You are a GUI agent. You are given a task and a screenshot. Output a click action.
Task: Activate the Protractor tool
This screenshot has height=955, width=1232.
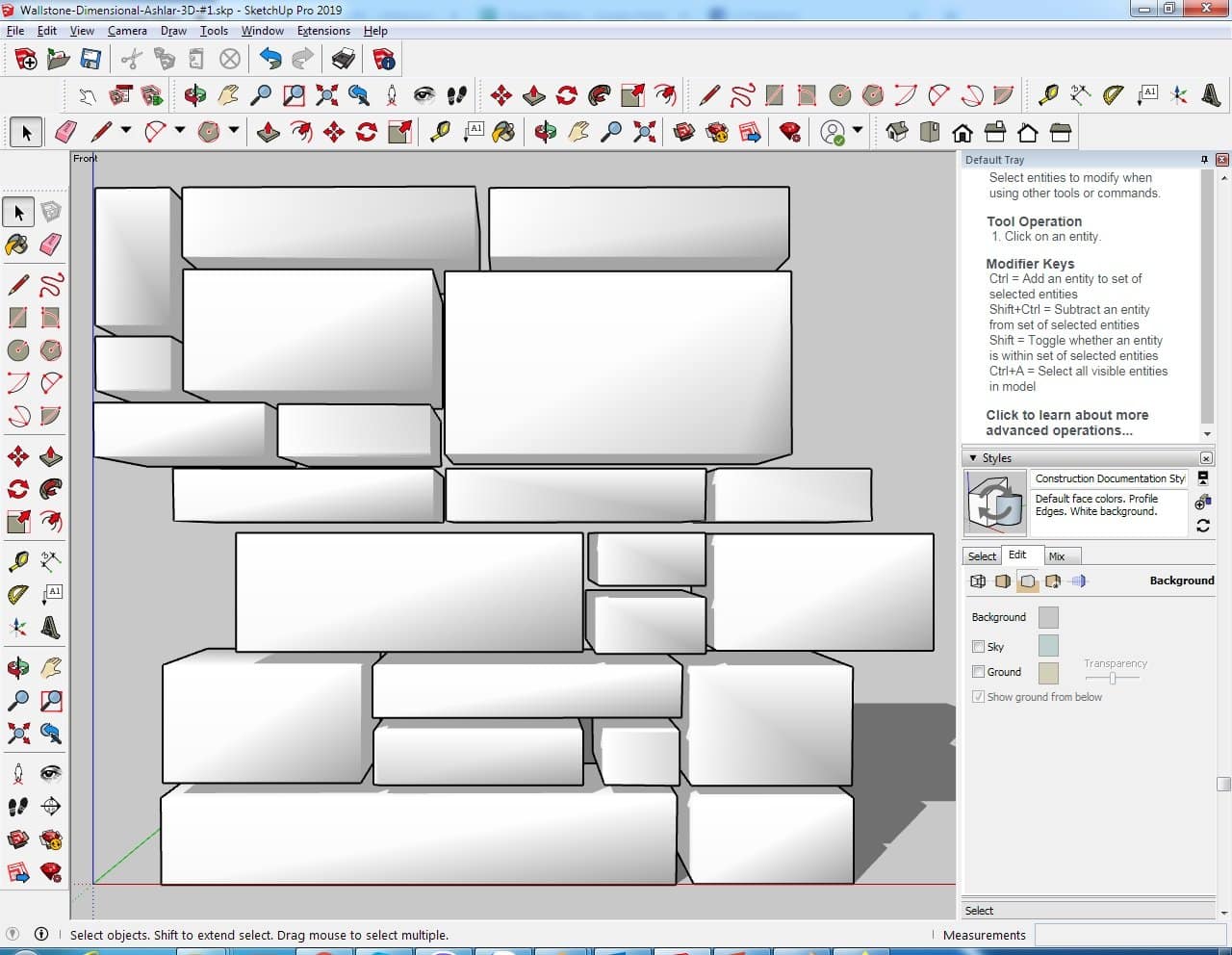pyautogui.click(x=1114, y=95)
